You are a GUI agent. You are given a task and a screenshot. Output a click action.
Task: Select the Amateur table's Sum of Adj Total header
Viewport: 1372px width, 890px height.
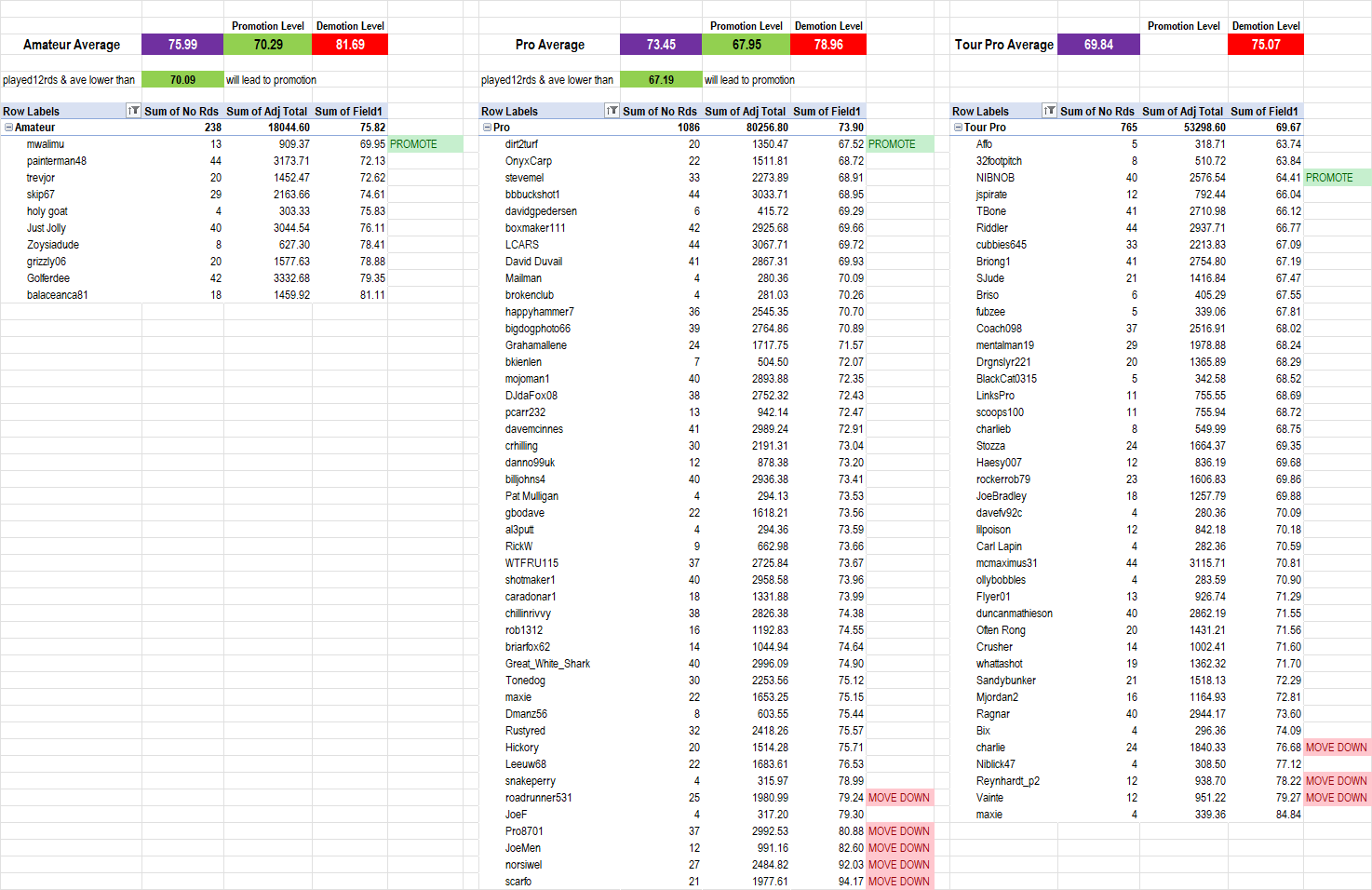[267, 111]
